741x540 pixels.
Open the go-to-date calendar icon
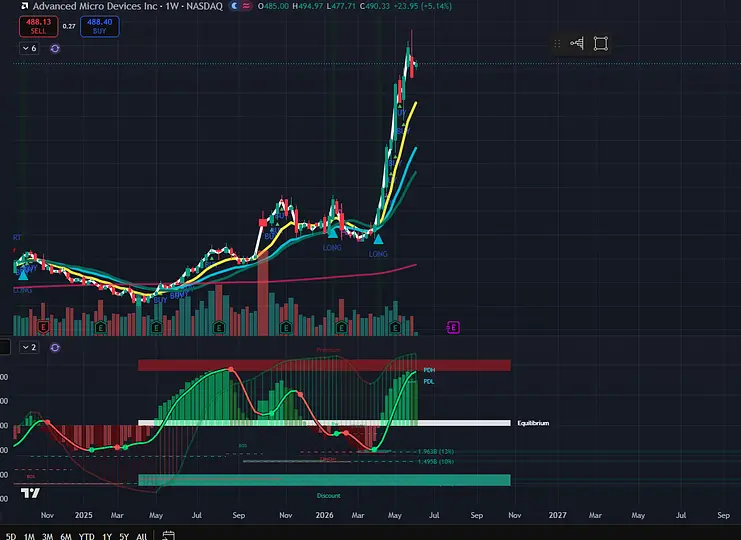click(x=168, y=536)
